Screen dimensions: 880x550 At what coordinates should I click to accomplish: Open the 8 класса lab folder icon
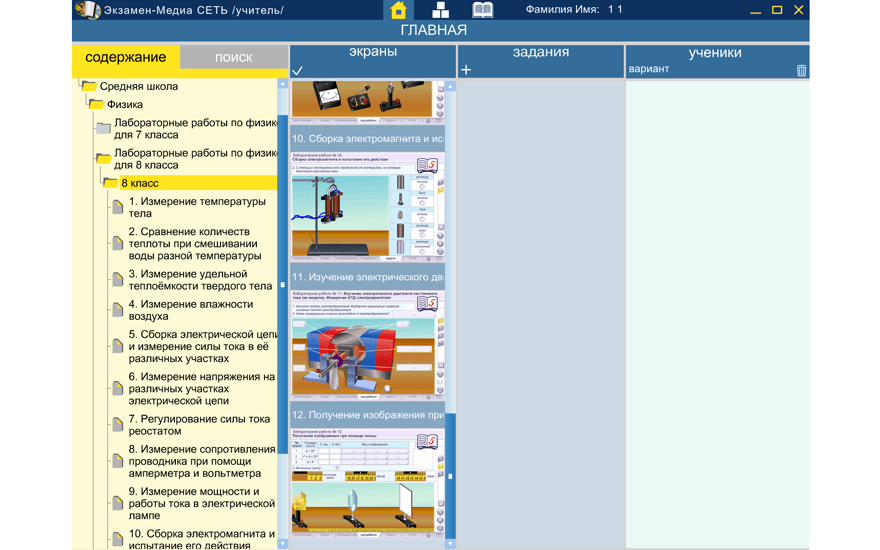[x=103, y=159]
